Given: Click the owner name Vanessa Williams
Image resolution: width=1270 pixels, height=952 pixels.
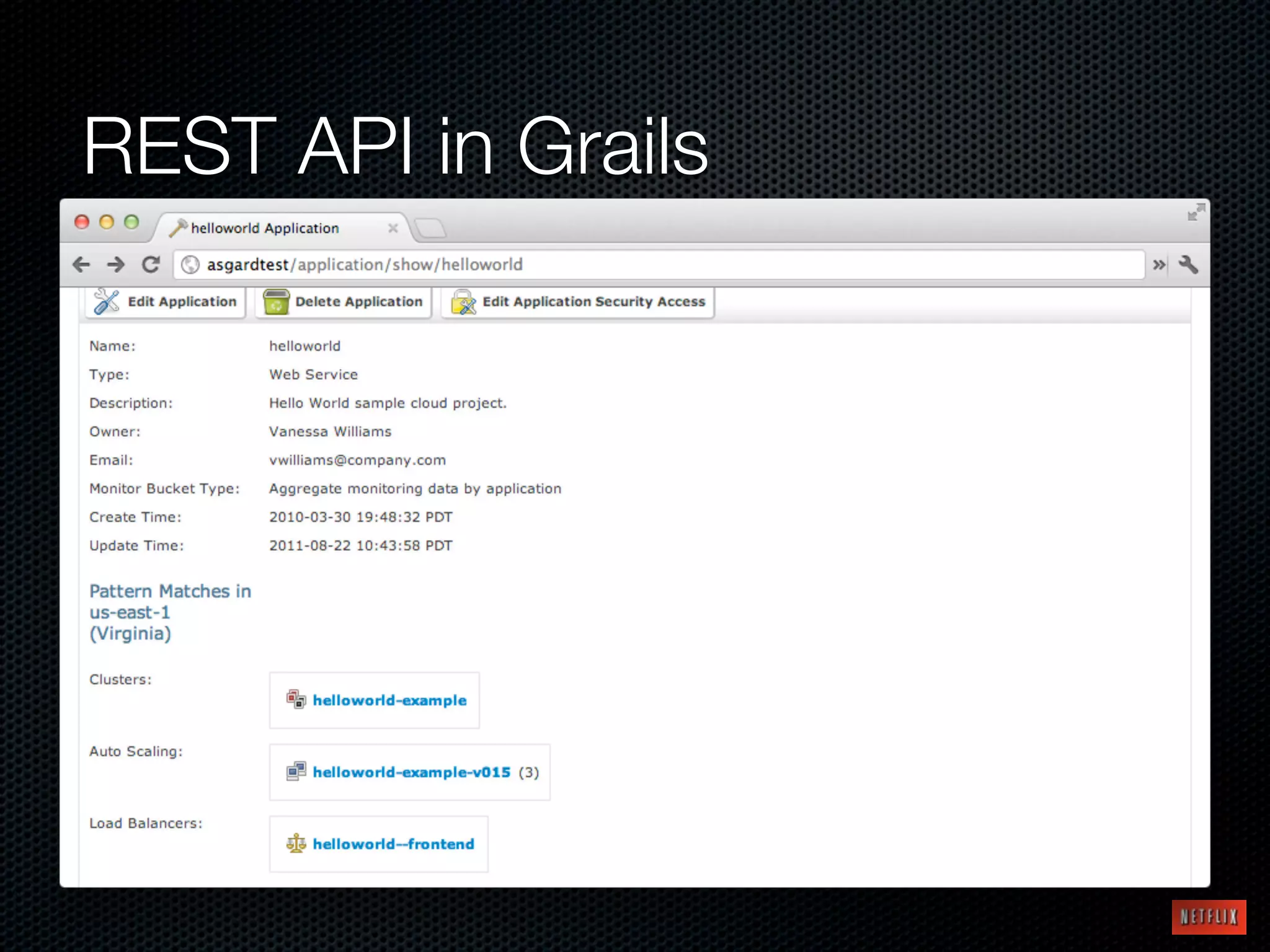Looking at the screenshot, I should tap(331, 431).
